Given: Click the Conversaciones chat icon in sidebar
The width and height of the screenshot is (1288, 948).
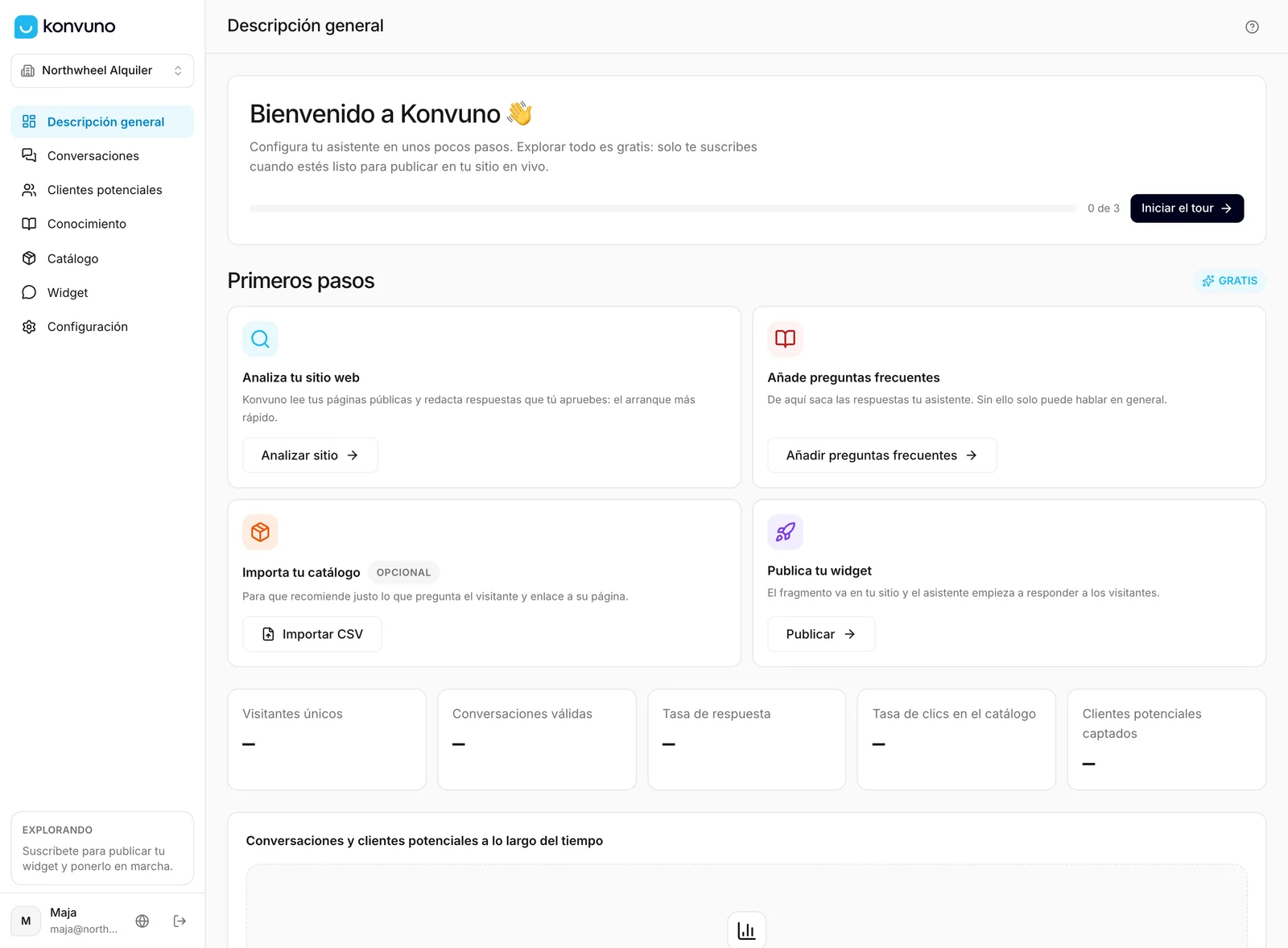Looking at the screenshot, I should [29, 155].
